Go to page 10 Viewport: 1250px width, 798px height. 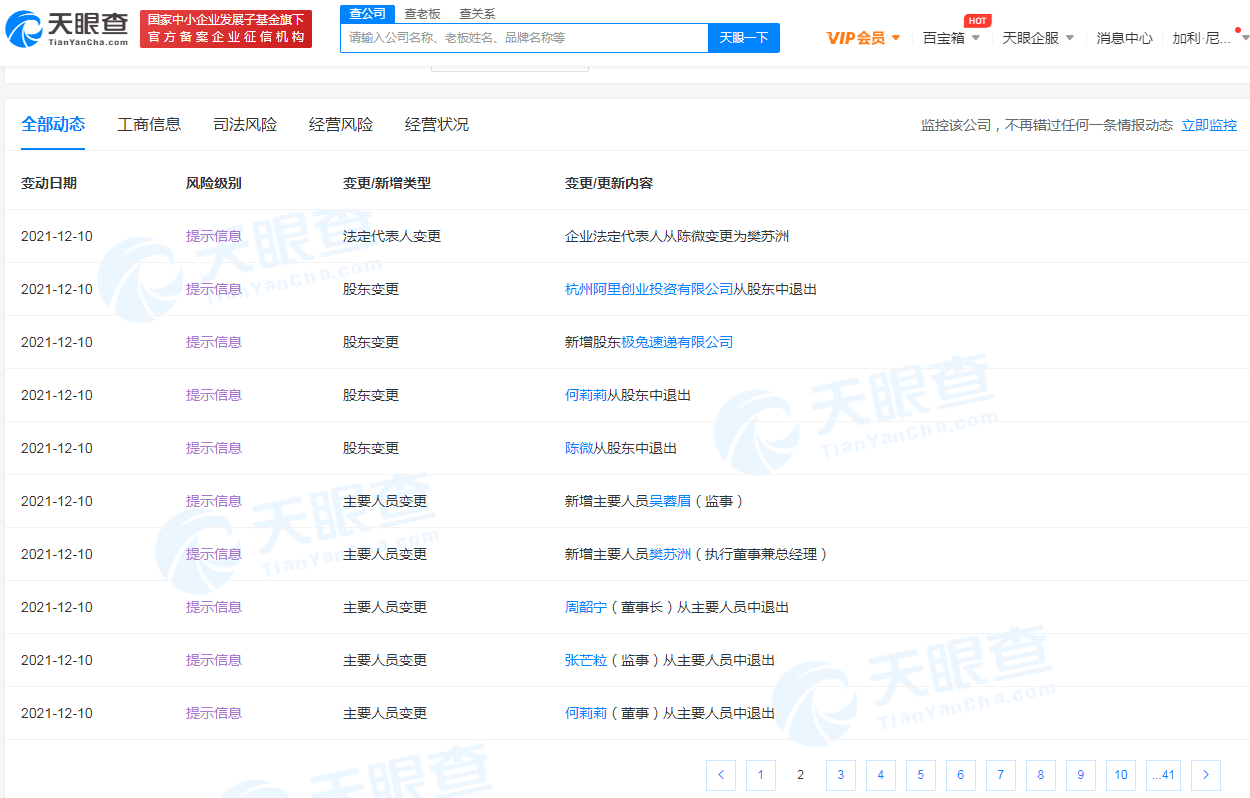coord(1120,775)
